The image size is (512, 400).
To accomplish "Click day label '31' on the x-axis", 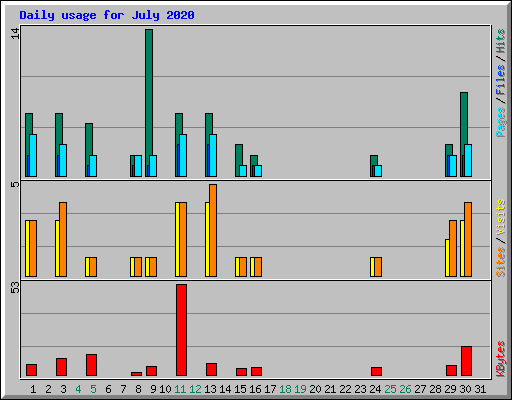I will (480, 389).
